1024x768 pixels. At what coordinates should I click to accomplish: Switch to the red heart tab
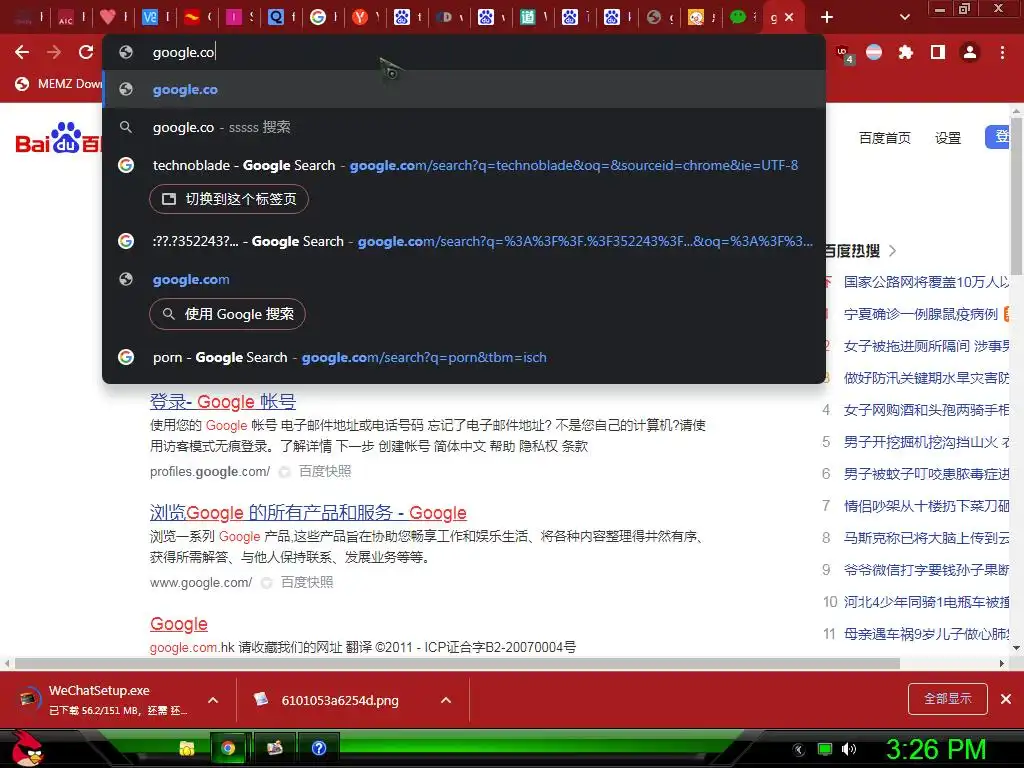point(108,17)
